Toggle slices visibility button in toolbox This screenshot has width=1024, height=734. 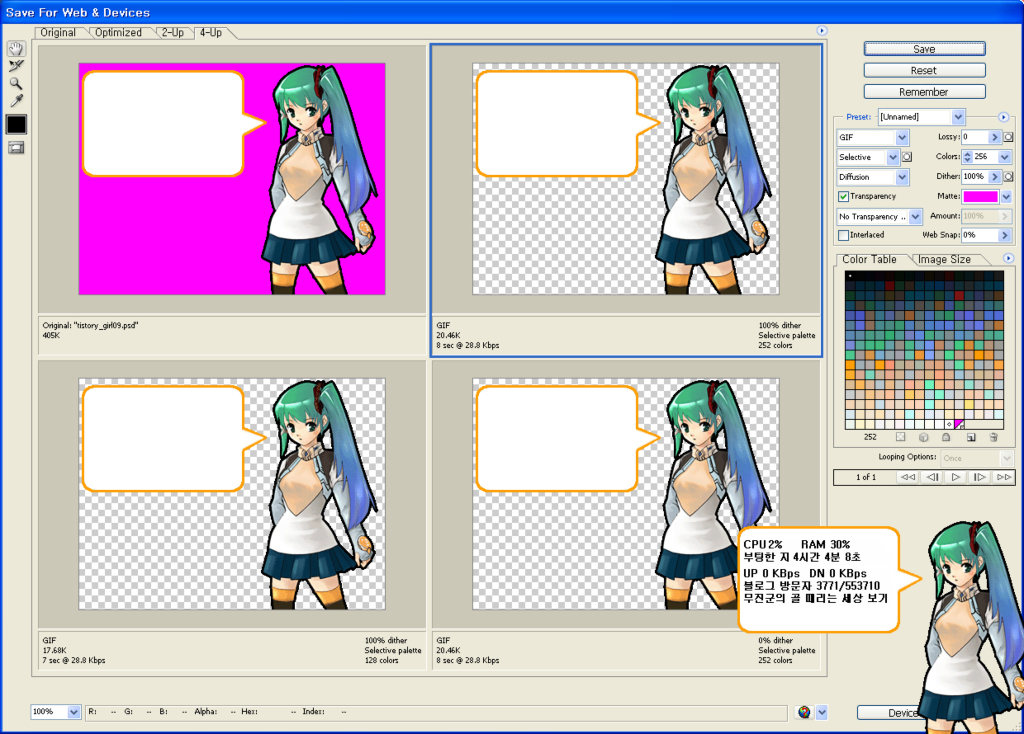[16, 148]
